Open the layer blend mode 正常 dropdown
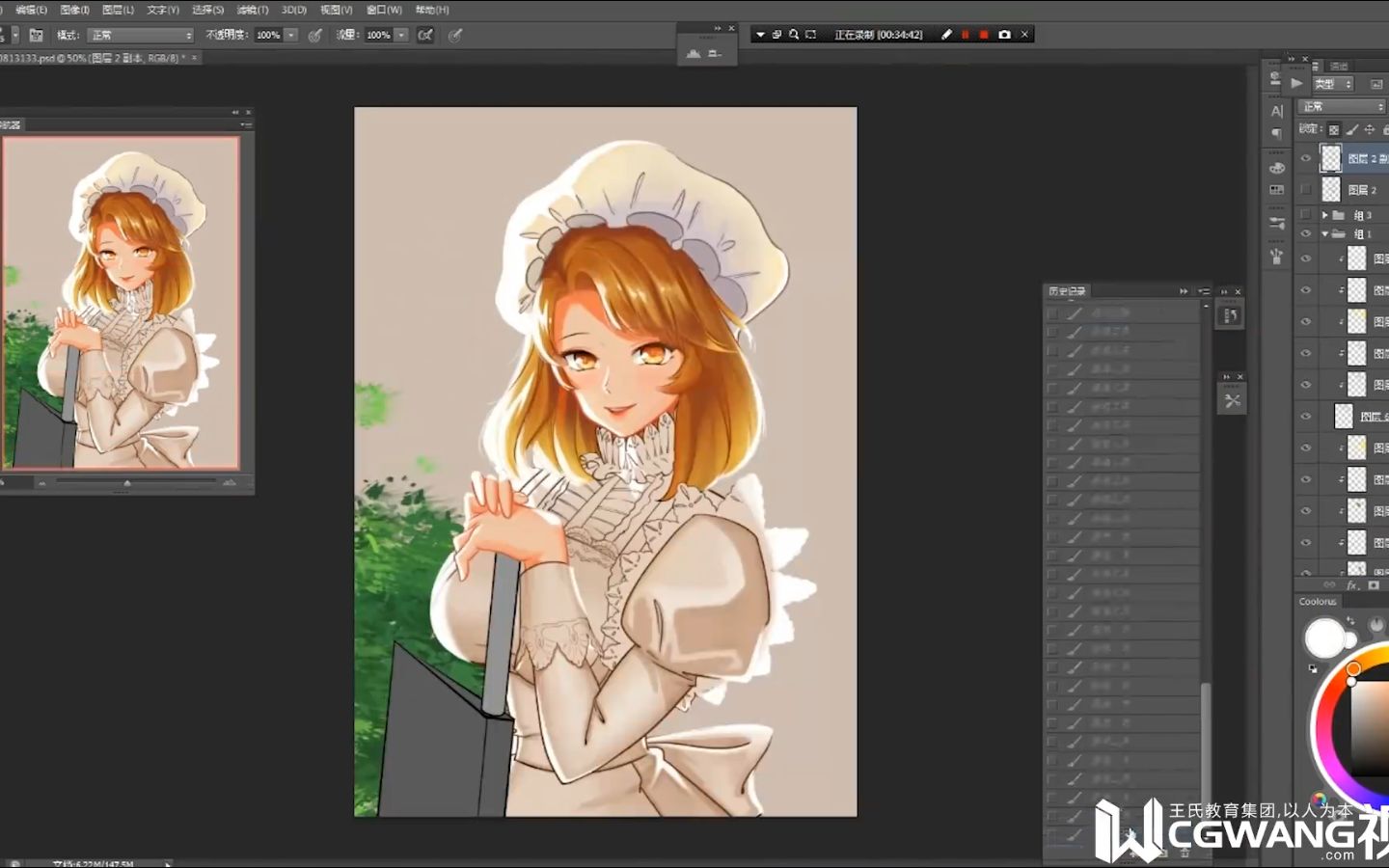The image size is (1389, 868). tap(1343, 106)
